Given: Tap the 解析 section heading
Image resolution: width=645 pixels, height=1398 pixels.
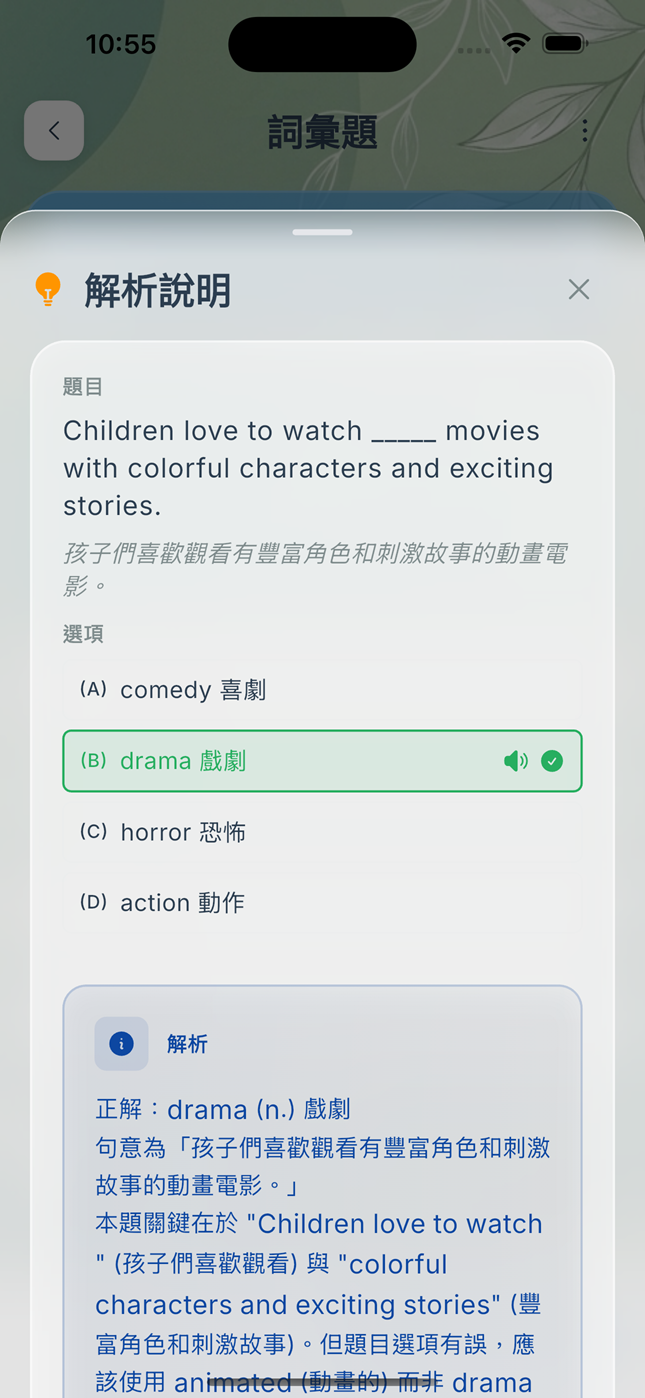Looking at the screenshot, I should coord(187,1044).
